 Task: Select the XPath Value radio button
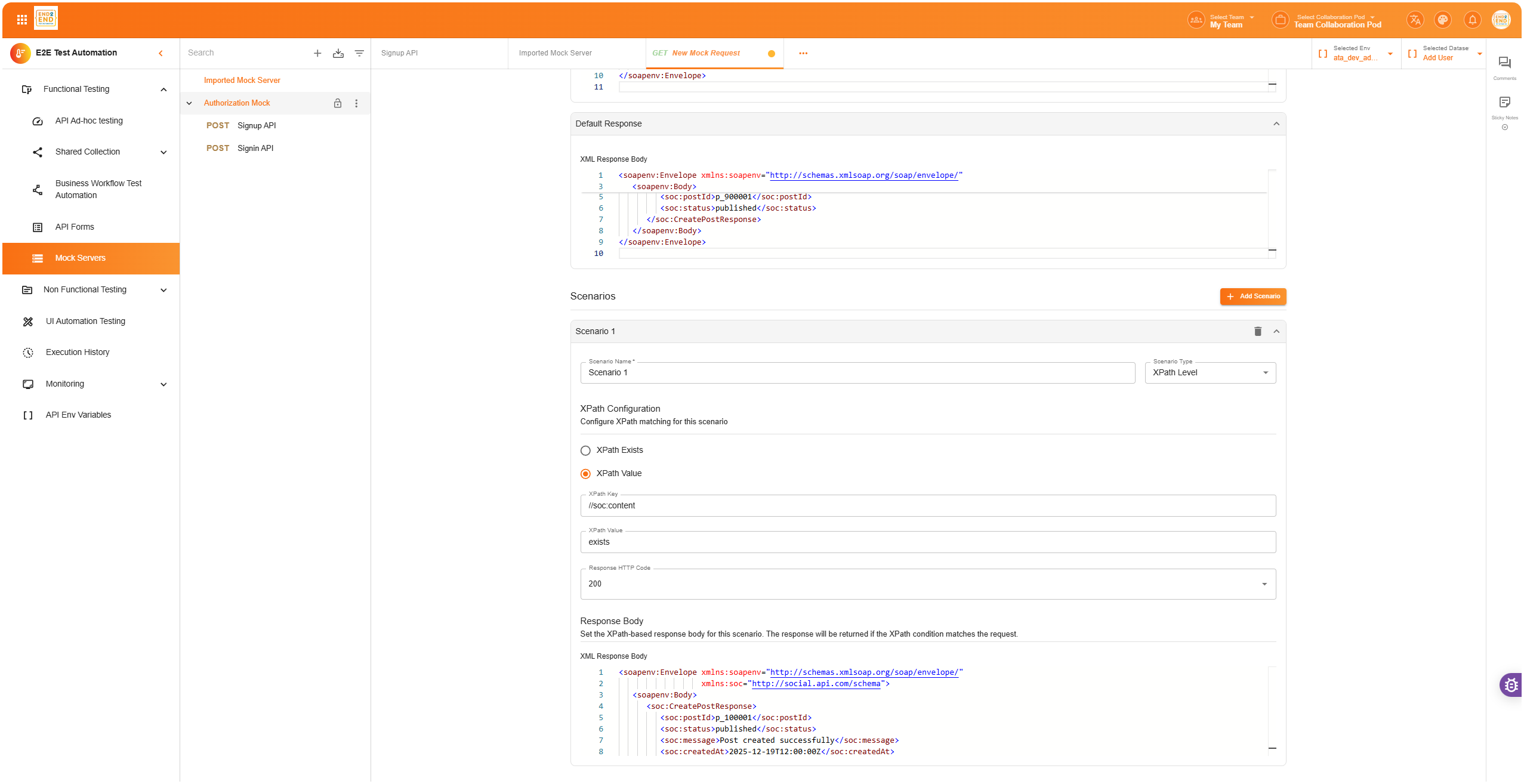pyautogui.click(x=585, y=474)
